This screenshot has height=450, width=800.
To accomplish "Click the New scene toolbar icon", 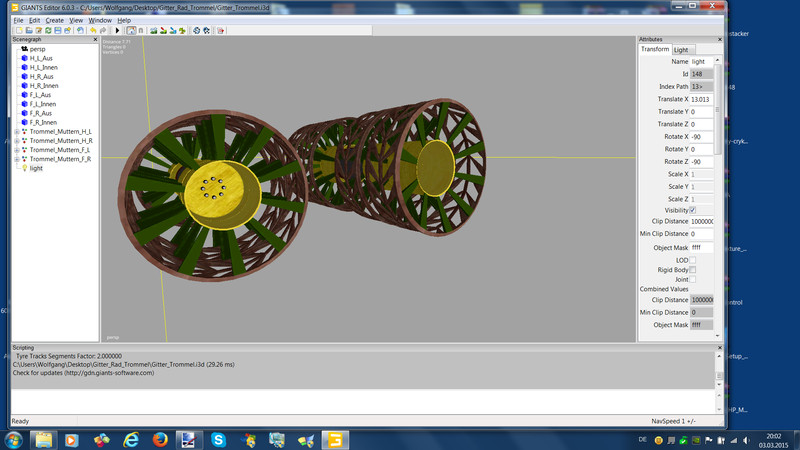I will pos(18,31).
